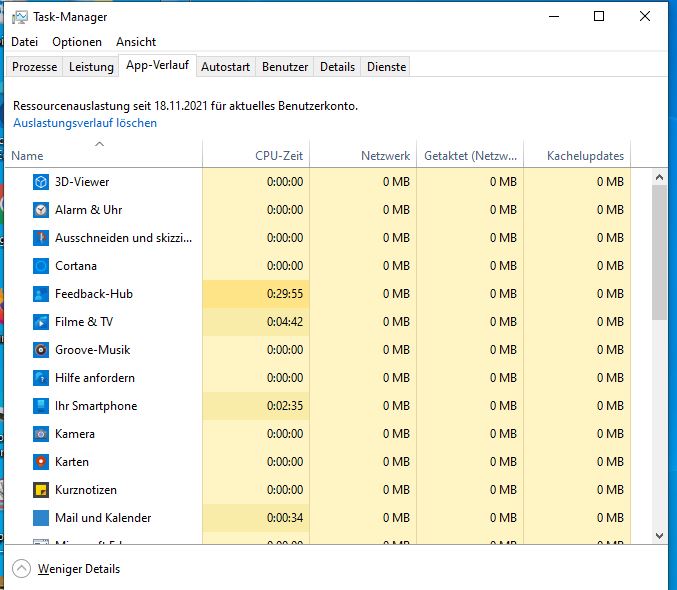Image resolution: width=677 pixels, height=590 pixels.
Task: Click the scrollbar down arrow
Action: coord(659,536)
